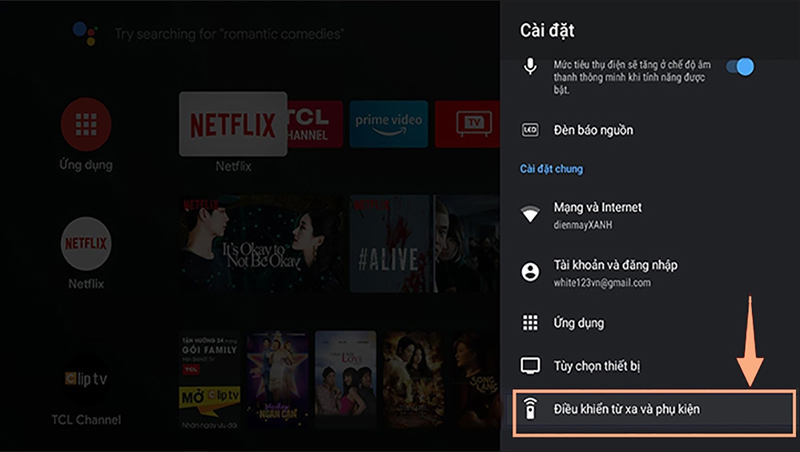Toggle the smart audio mode switch off
Screen dimensions: 800x452
click(x=739, y=67)
